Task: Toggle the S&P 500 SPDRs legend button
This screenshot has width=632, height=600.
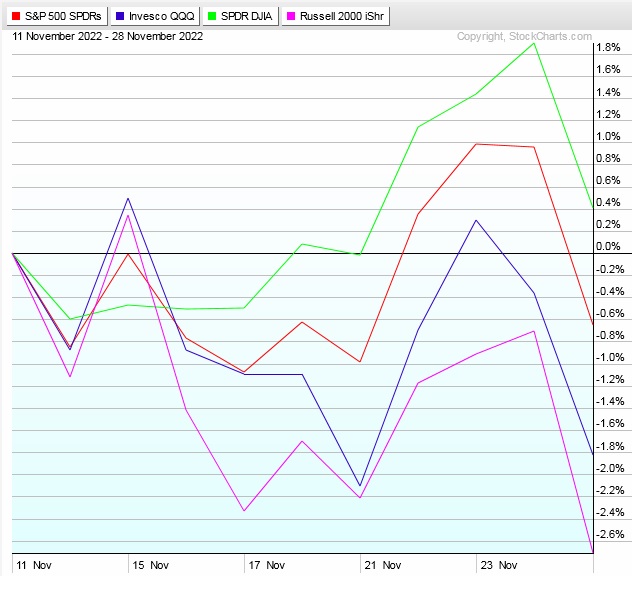Action: click(x=57, y=16)
